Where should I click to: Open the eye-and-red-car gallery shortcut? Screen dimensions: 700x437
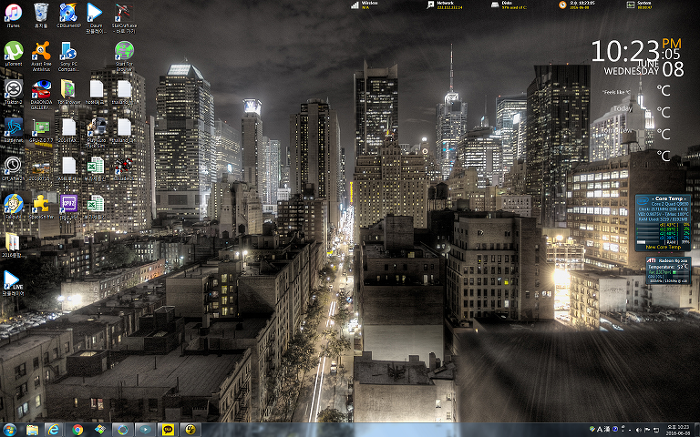(41, 92)
